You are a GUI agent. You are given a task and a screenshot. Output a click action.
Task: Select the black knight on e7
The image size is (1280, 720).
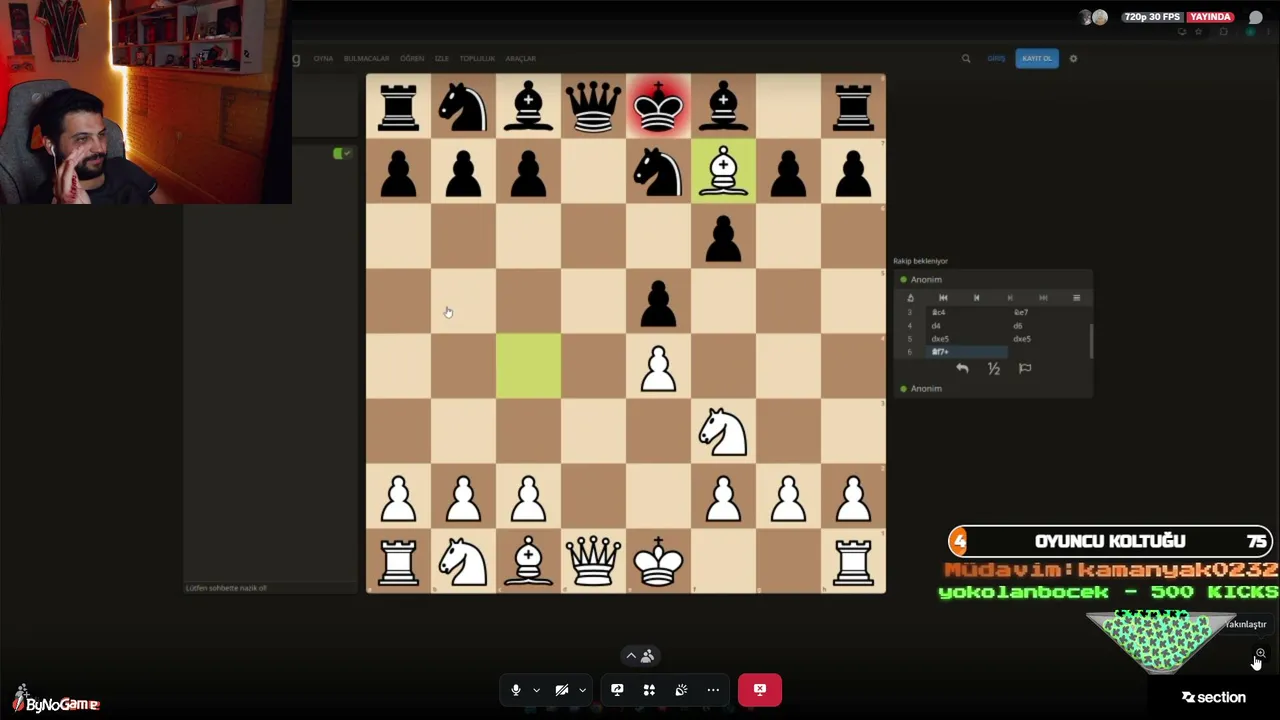pyautogui.click(x=658, y=171)
